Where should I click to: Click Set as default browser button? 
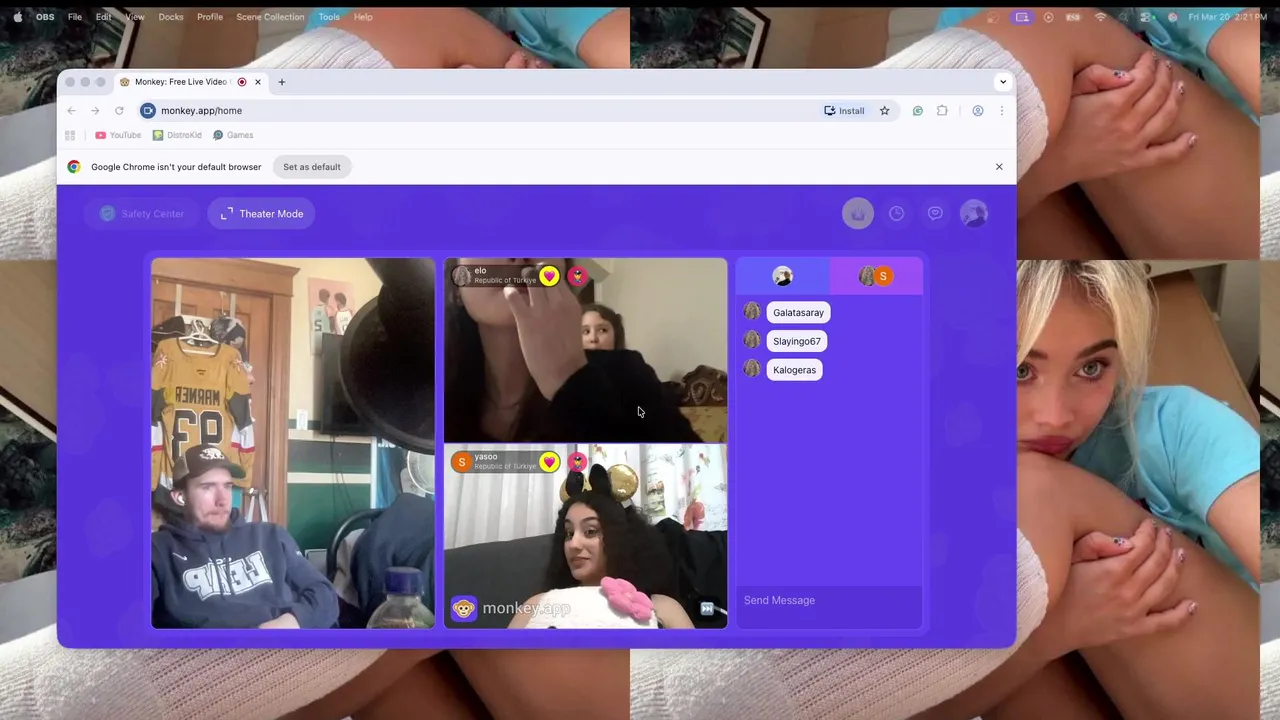click(x=312, y=167)
